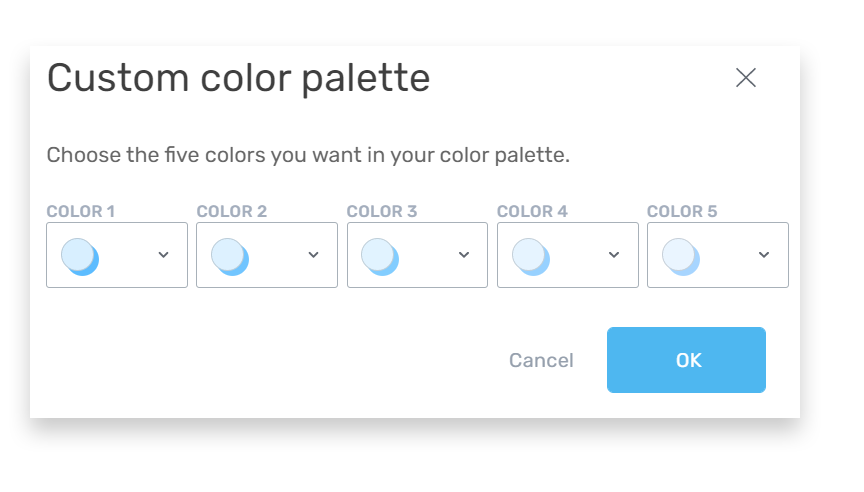Image resolution: width=864 pixels, height=492 pixels.
Task: Open the Color 3 dropdown arrow
Action: 464,255
